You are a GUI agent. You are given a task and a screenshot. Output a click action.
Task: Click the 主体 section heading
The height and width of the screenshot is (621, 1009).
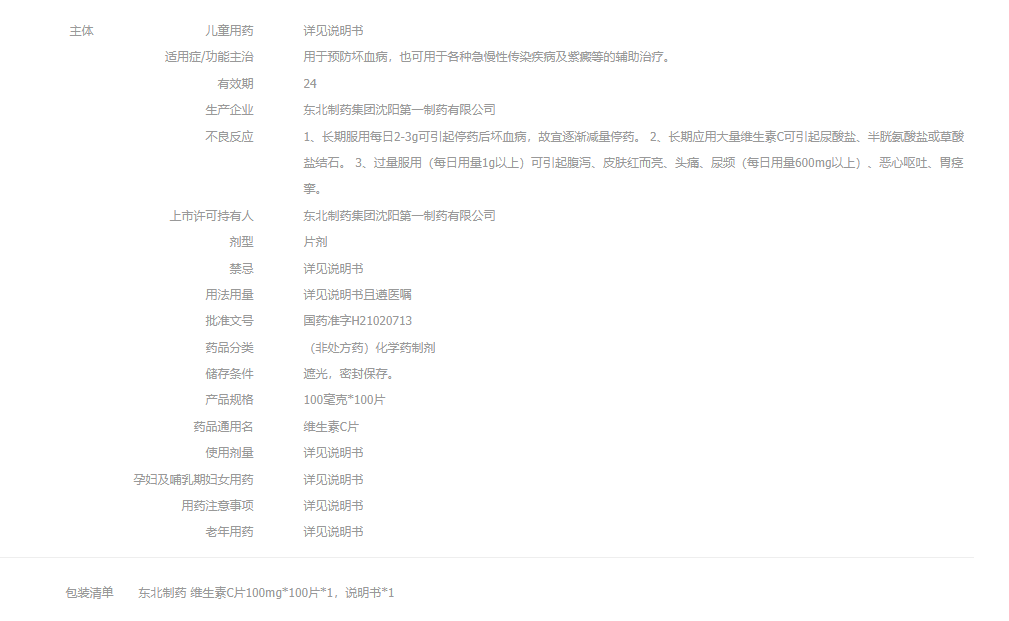(x=82, y=31)
